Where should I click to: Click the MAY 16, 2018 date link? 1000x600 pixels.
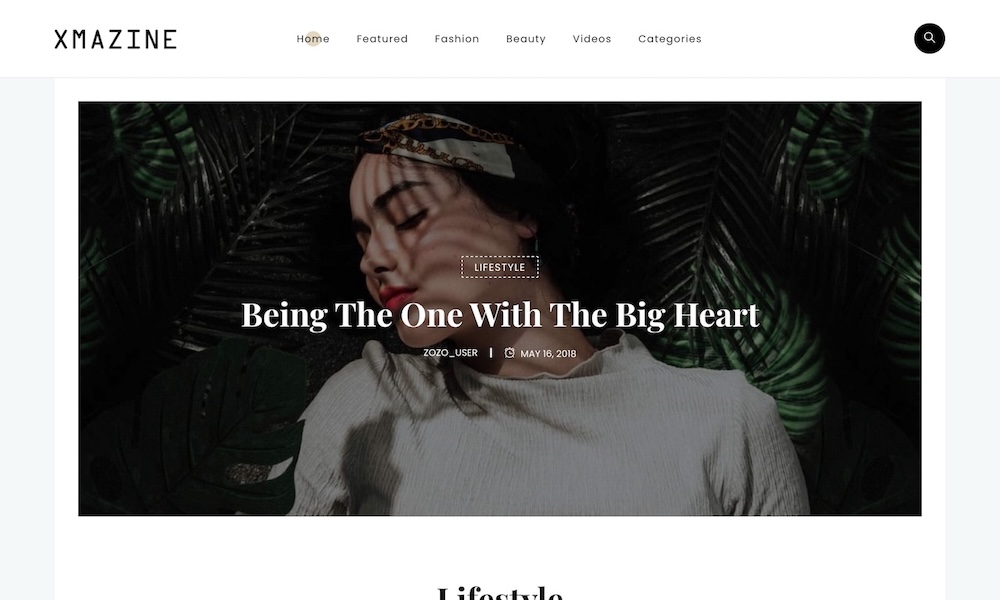coord(548,353)
